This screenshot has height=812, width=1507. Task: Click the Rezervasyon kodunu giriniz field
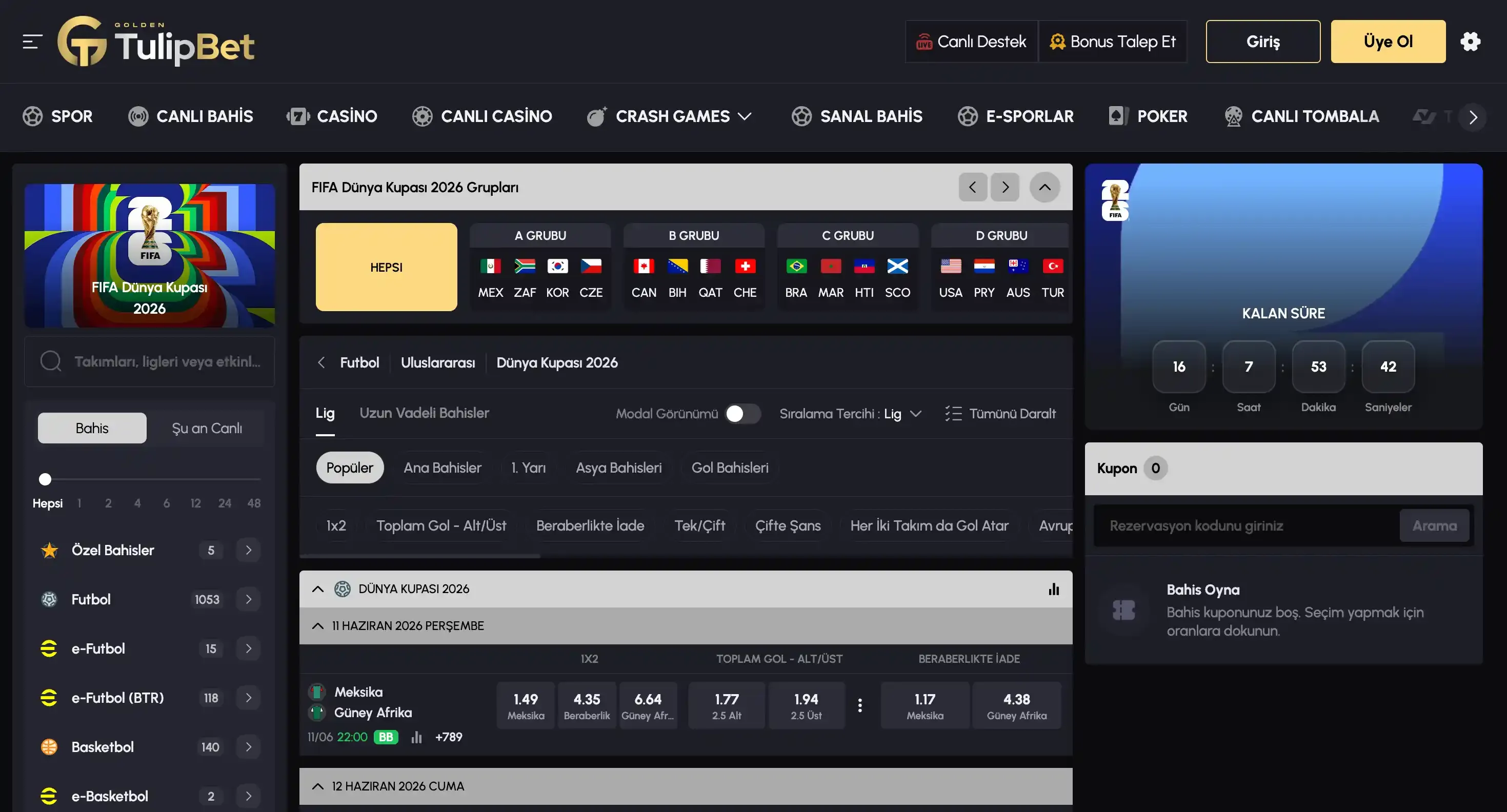point(1246,525)
